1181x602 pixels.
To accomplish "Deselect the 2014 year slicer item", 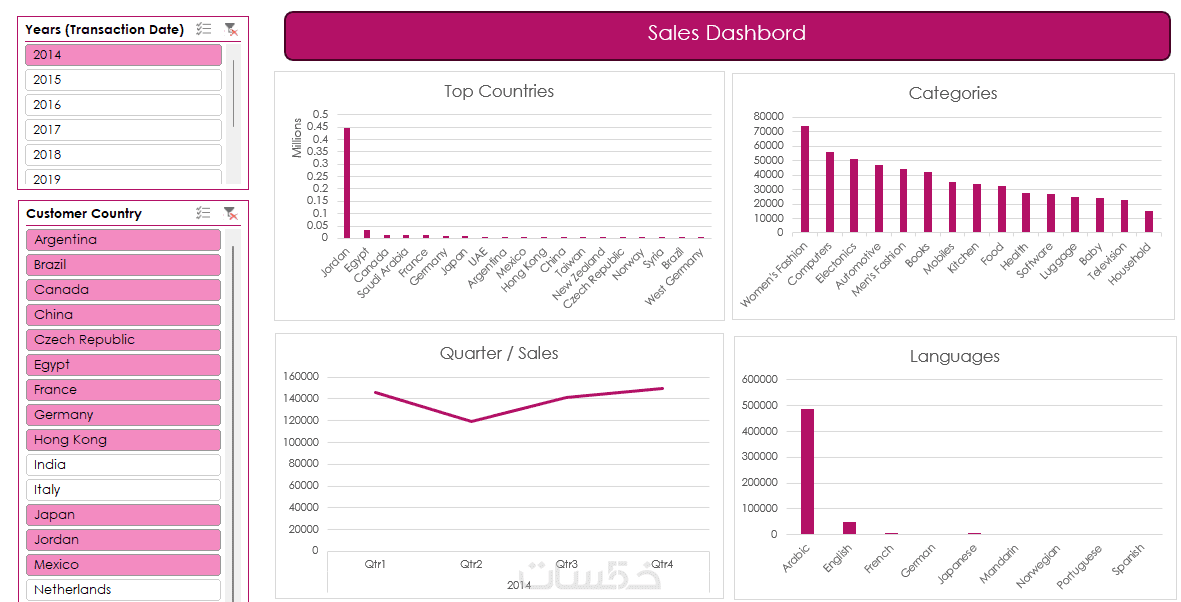I will tap(123, 55).
